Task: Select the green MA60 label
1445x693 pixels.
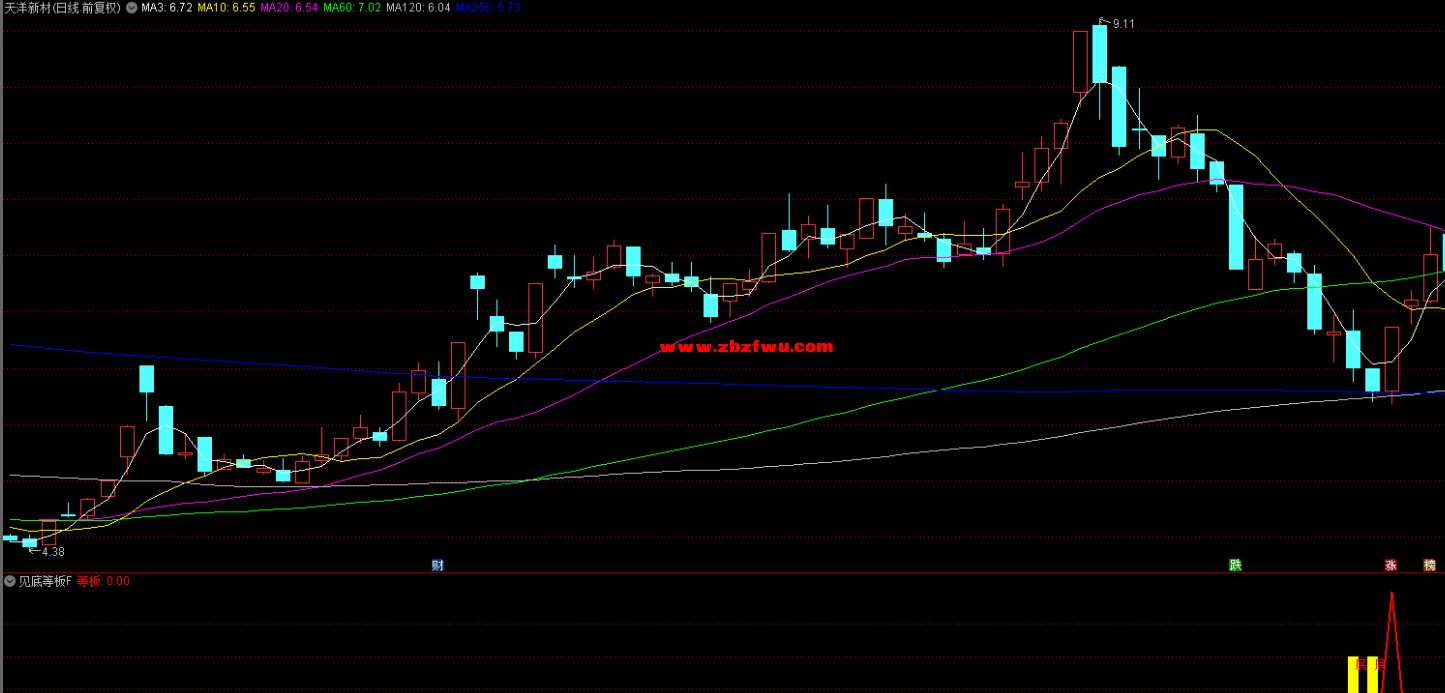Action: [x=352, y=8]
